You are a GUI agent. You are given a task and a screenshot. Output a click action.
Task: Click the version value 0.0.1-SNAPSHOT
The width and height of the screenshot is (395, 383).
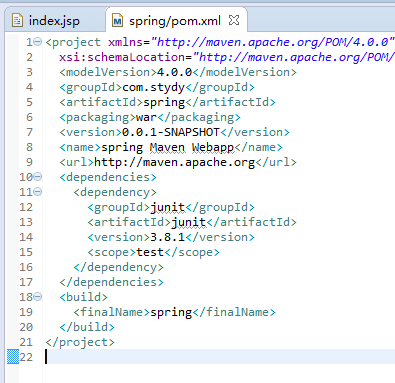pos(171,132)
